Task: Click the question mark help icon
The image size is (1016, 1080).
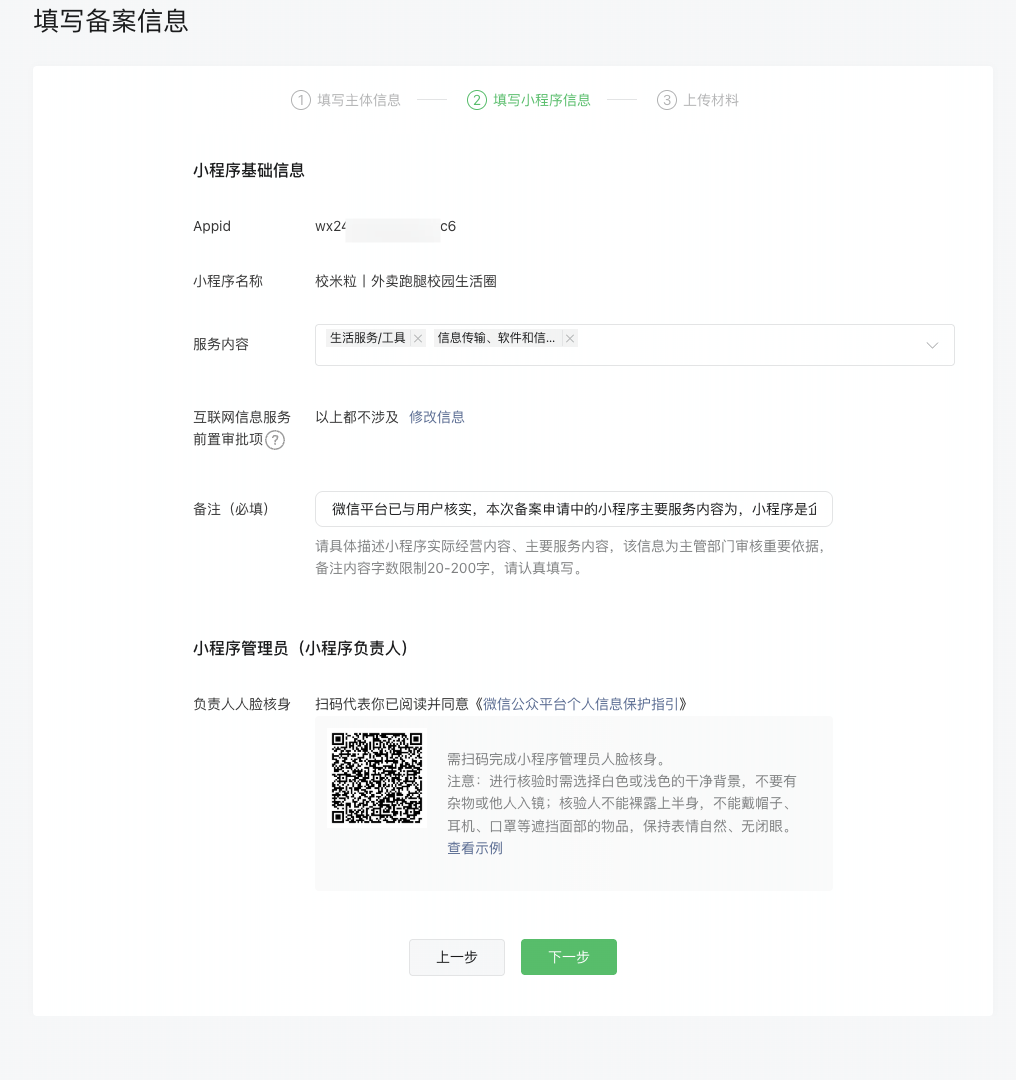Action: point(275,440)
